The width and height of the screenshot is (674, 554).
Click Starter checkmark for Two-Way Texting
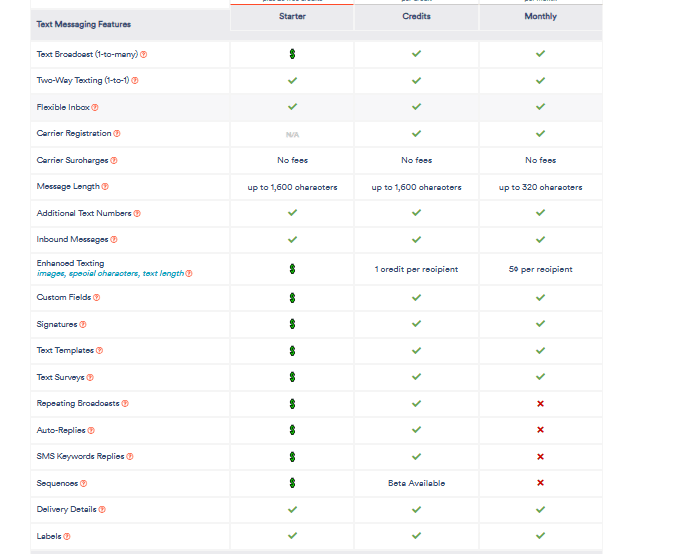[292, 80]
